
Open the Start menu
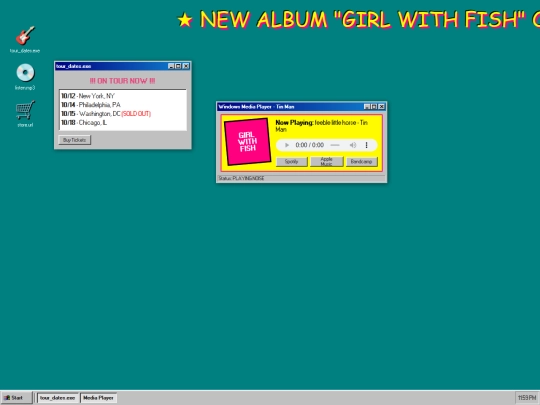17,398
